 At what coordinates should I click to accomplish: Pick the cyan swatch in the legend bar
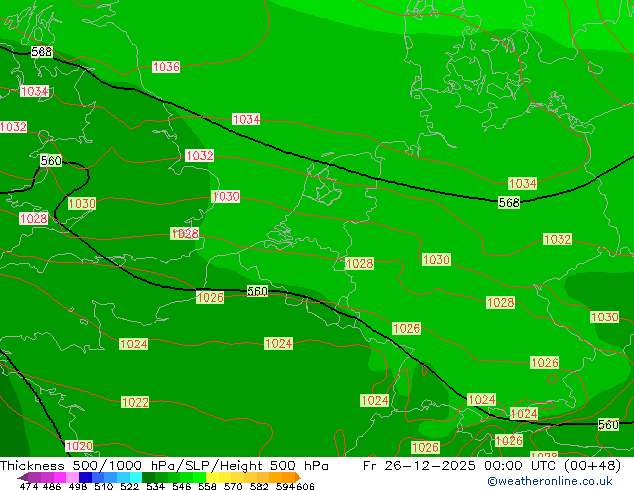(x=136, y=477)
